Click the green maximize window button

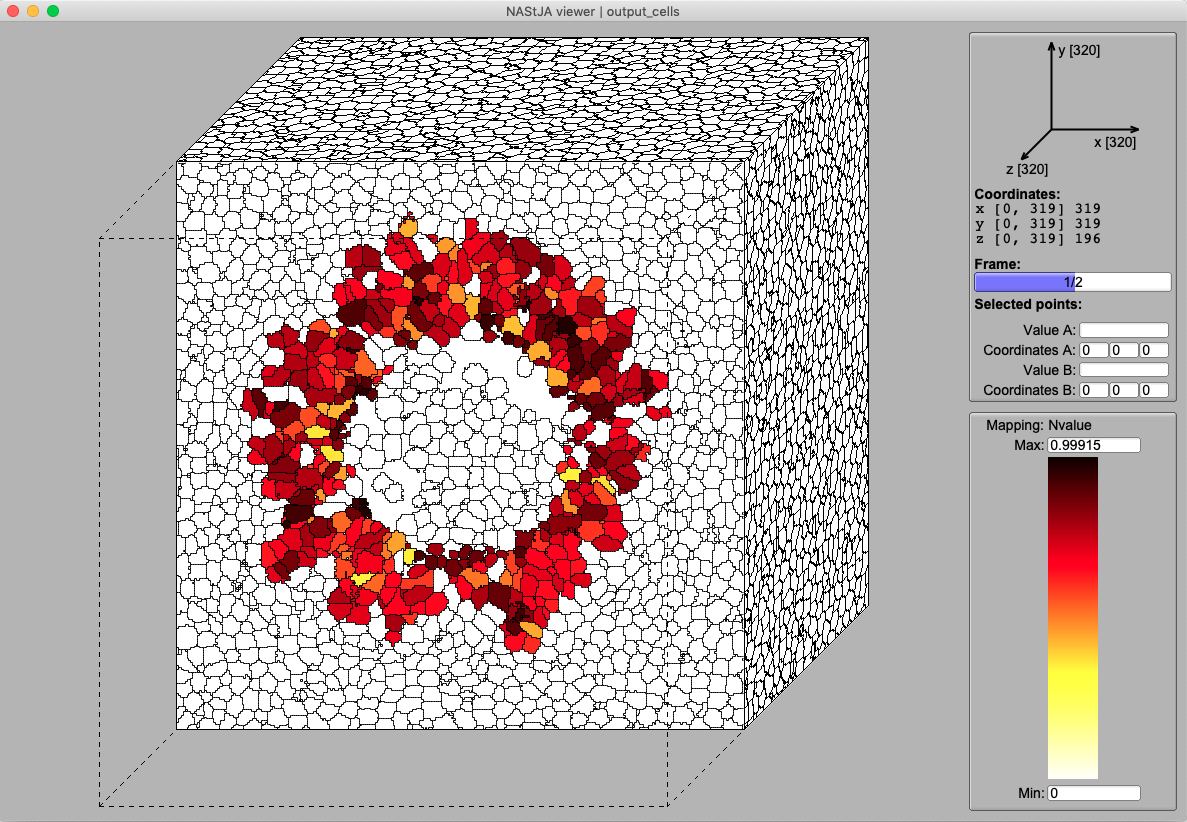point(53,11)
